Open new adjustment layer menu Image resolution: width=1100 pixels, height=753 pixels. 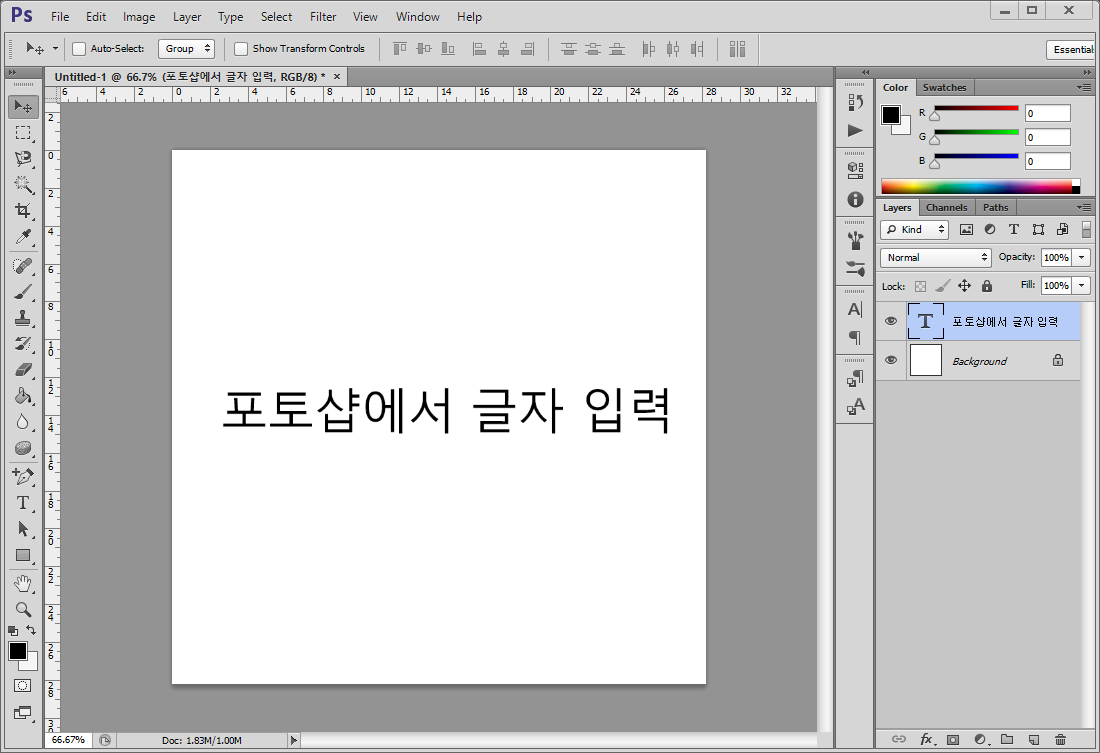point(981,740)
